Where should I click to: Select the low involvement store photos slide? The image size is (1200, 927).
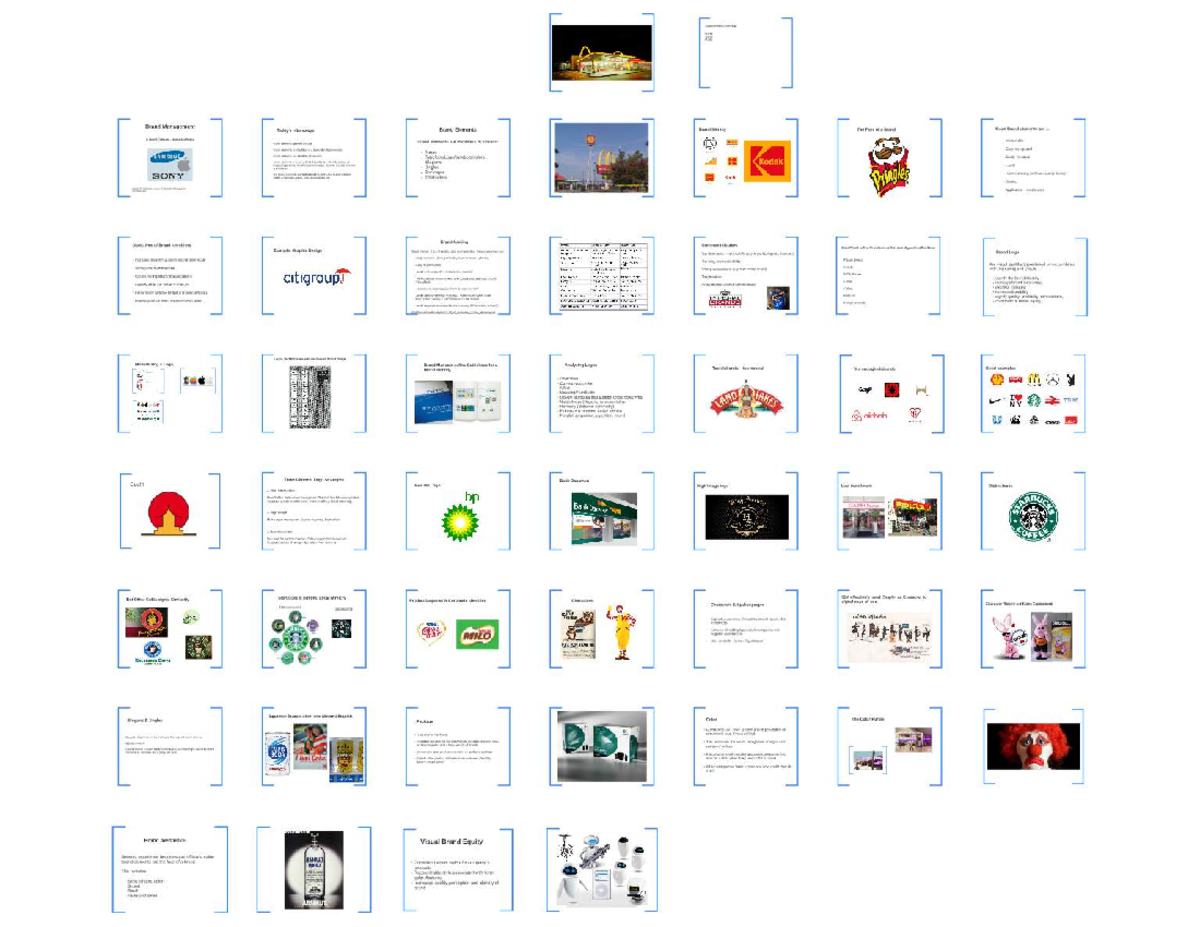(890, 512)
